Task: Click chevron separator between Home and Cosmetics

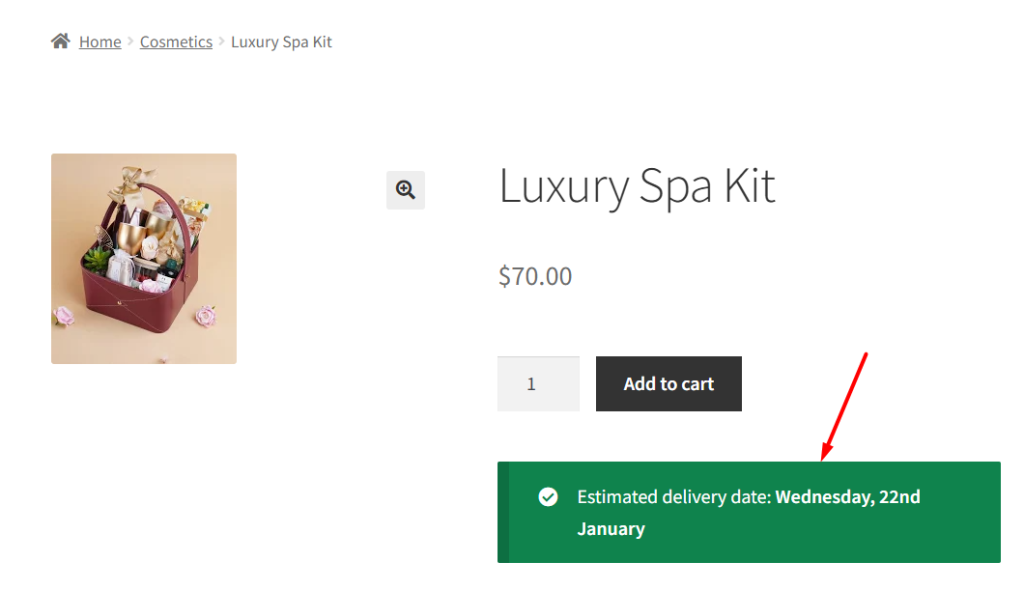Action: pyautogui.click(x=131, y=42)
